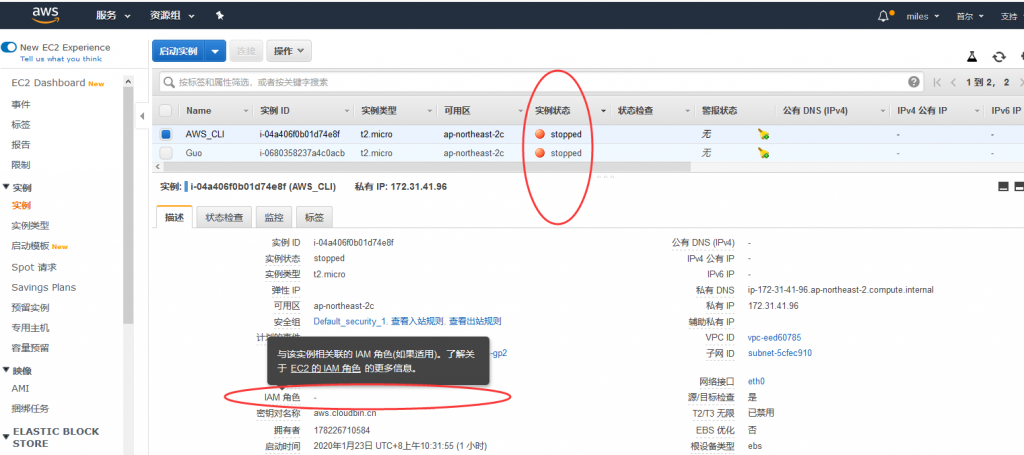Screen dimensions: 1024x455
Task: Click the stopped status dot for AWS_CLI
Action: point(539,134)
